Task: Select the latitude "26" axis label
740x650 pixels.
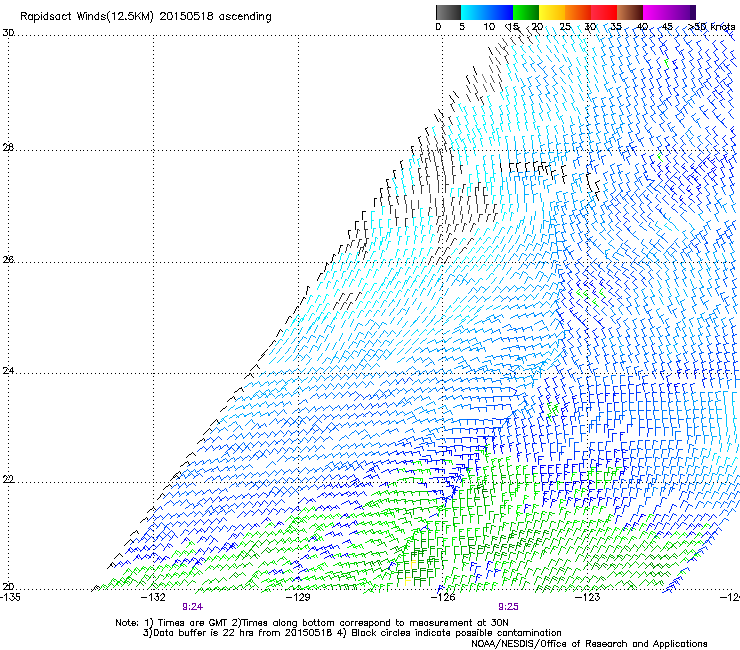Action: tap(8, 260)
